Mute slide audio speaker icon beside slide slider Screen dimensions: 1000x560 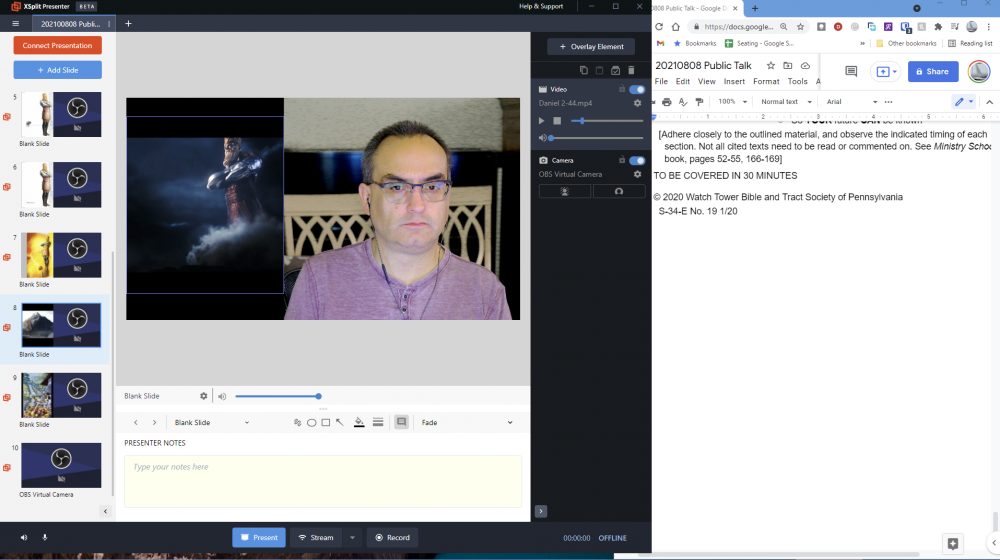click(x=222, y=396)
